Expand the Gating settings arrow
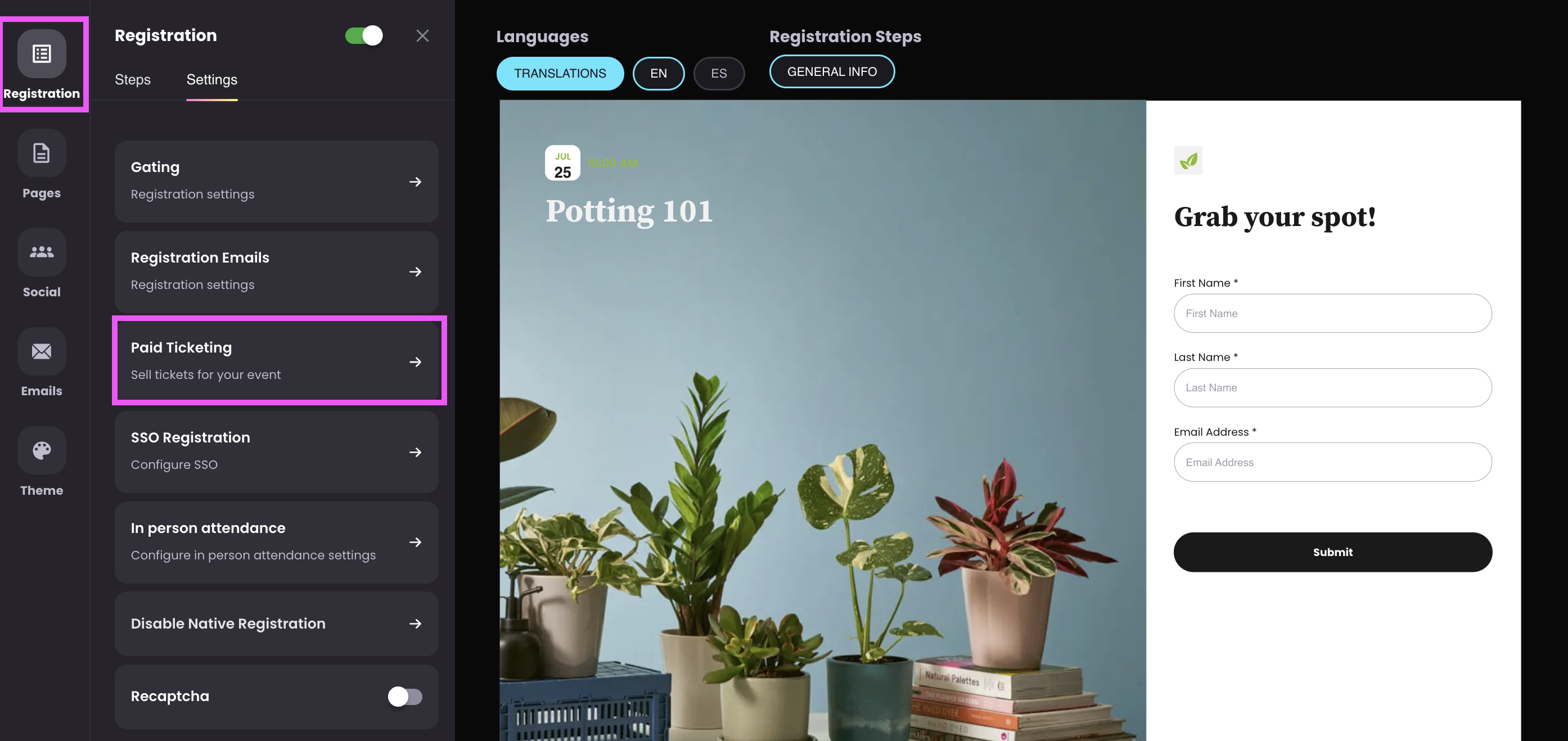1568x741 pixels. pyautogui.click(x=415, y=182)
